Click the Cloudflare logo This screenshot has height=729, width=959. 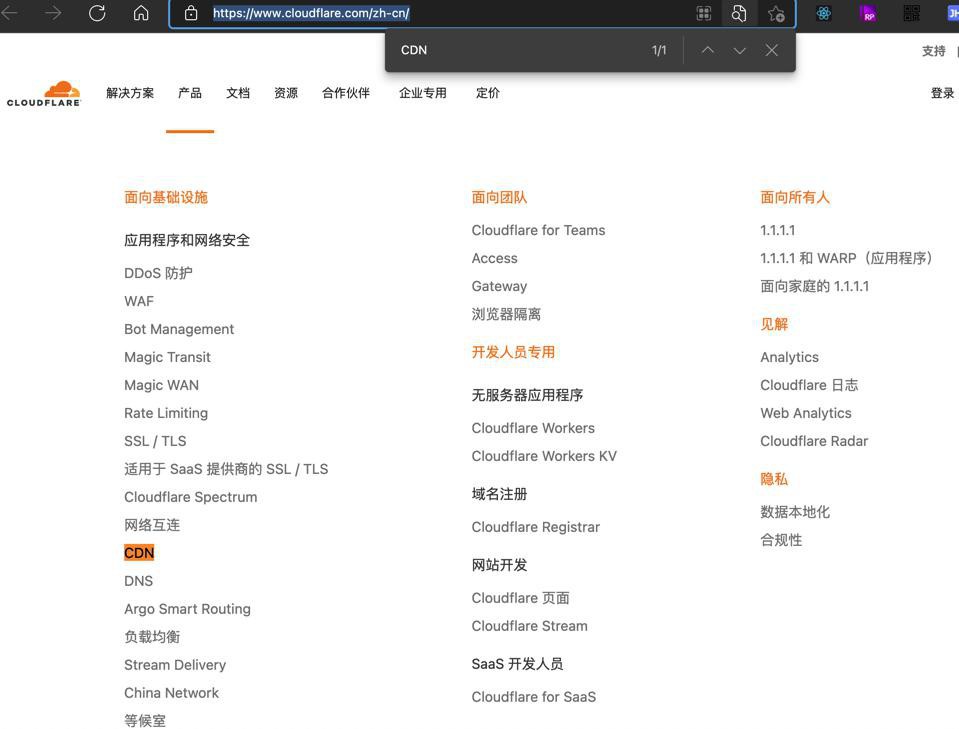pyautogui.click(x=44, y=94)
